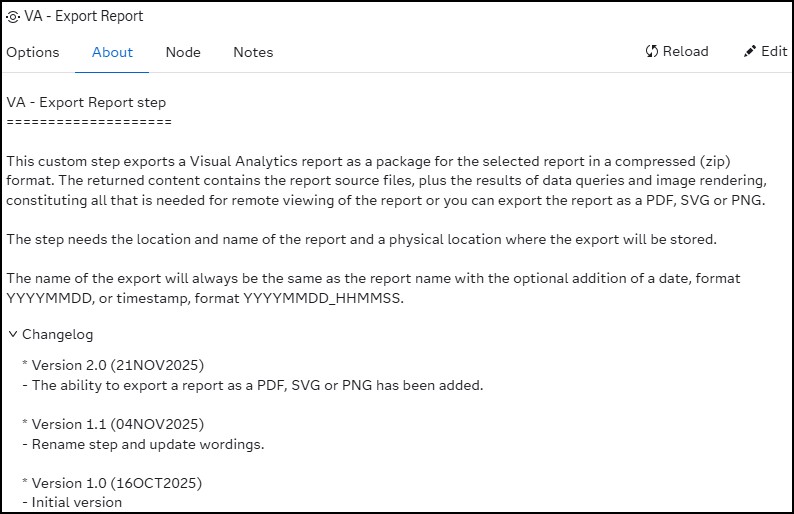The height and width of the screenshot is (514, 794).
Task: Click the pencil Edit icon
Action: click(749, 51)
